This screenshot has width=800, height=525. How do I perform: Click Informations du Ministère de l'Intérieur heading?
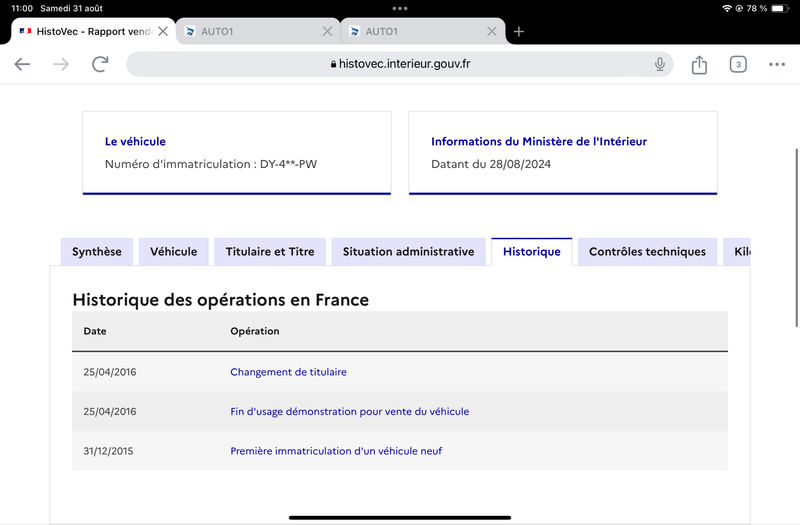539,141
